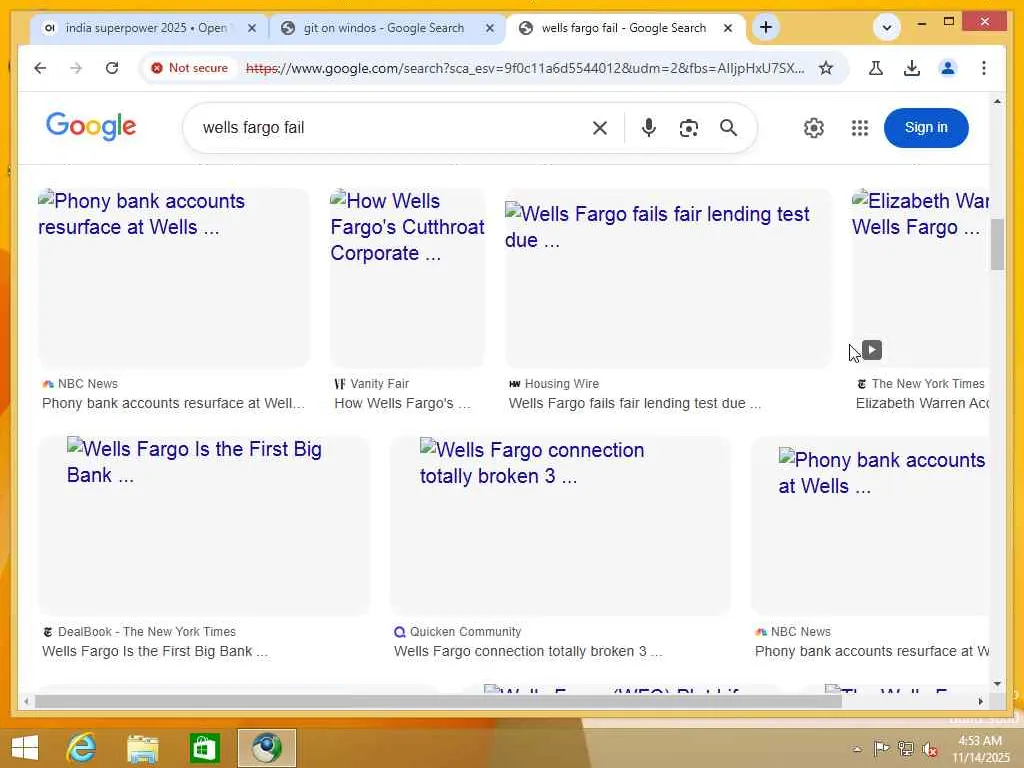Open Wells Fargo connection totally broken image

pyautogui.click(x=560, y=525)
